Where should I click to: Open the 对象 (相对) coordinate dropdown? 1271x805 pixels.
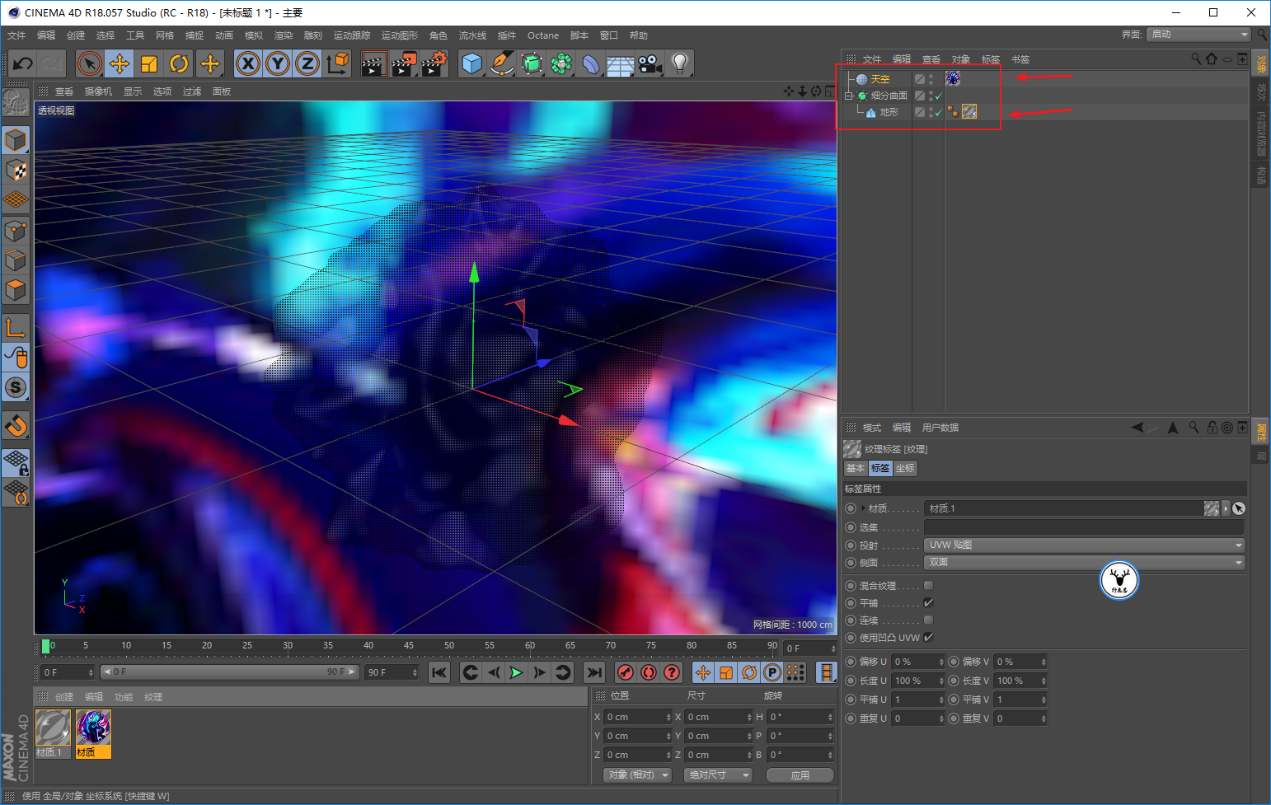point(637,775)
